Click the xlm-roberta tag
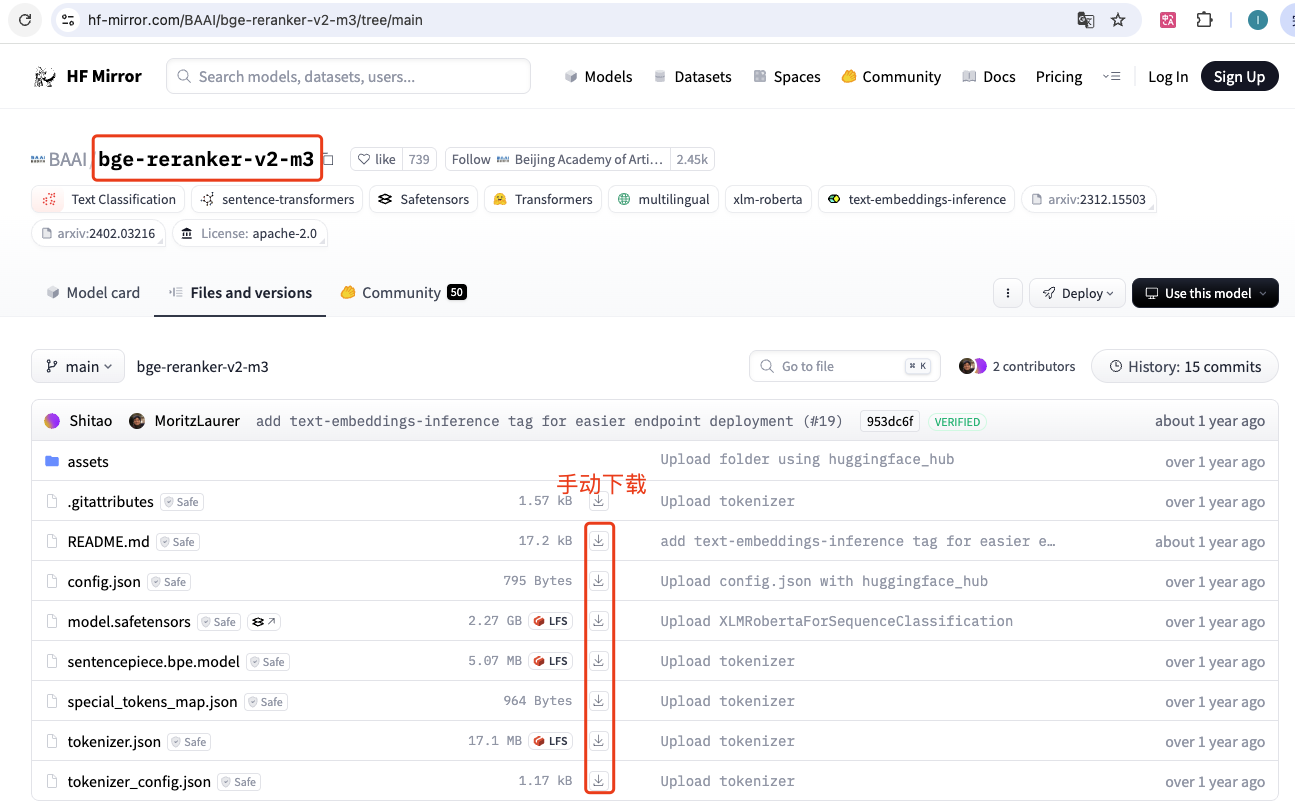The width and height of the screenshot is (1295, 811). pyautogui.click(x=768, y=199)
